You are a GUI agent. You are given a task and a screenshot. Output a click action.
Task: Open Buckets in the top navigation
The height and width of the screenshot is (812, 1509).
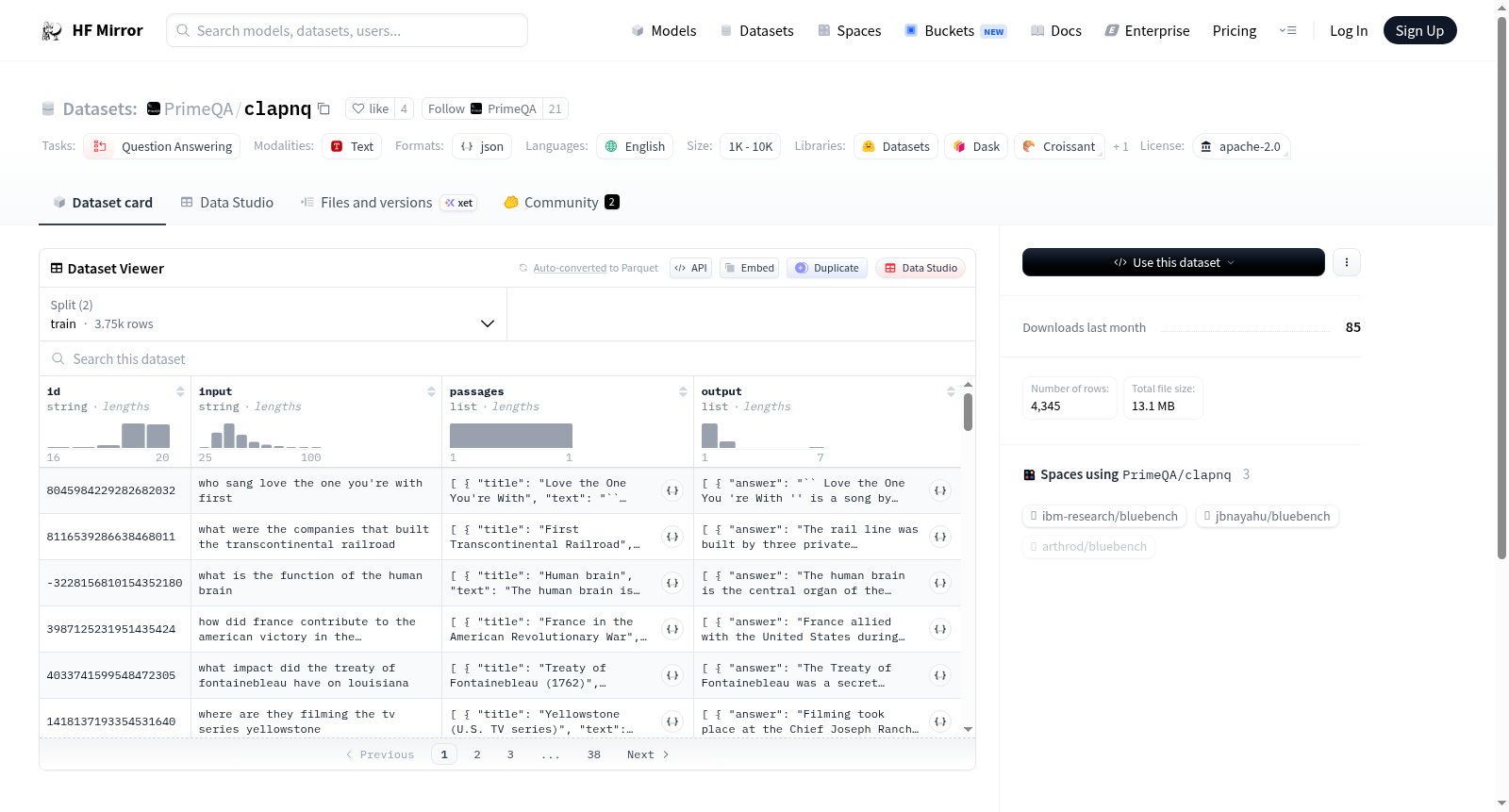956,31
